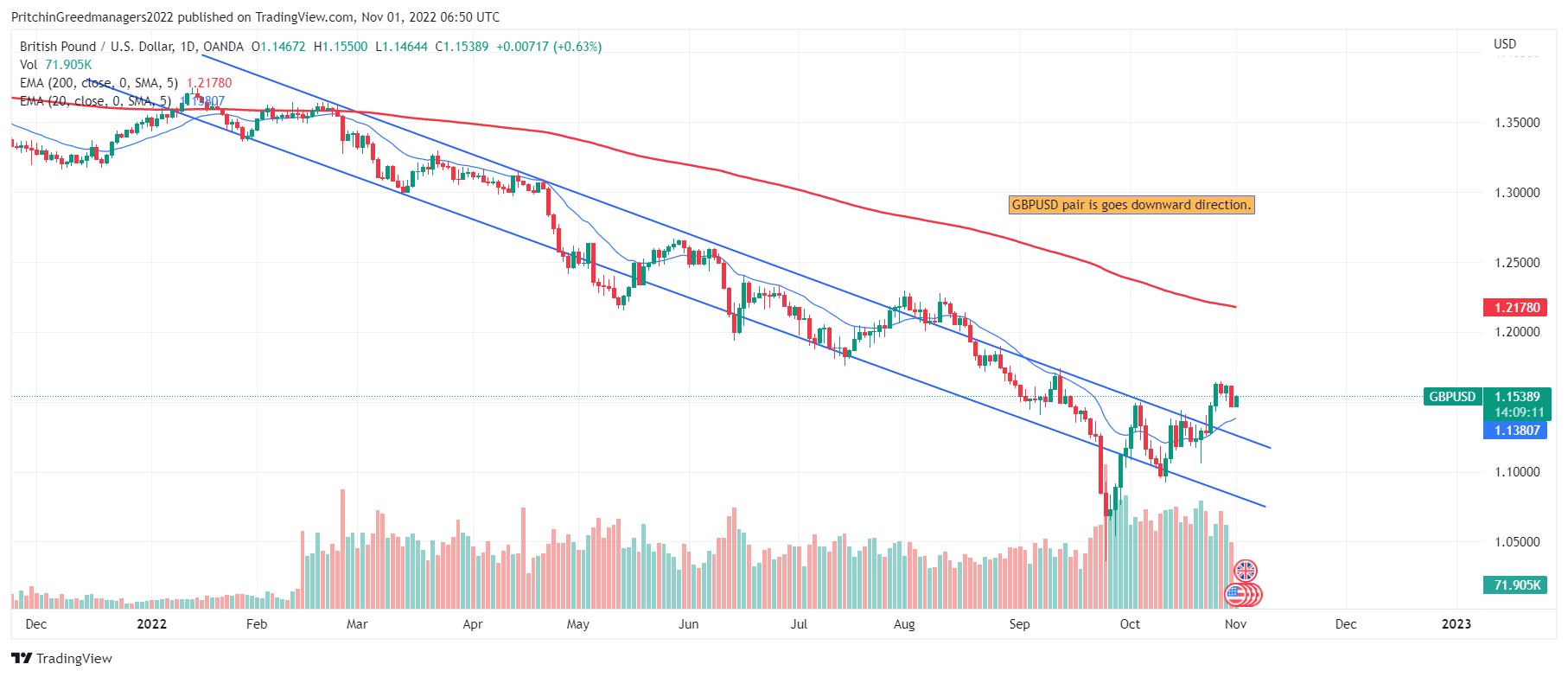This screenshot has width=1568, height=677.
Task: Select the GBPUSD downward direction annotation
Action: pyautogui.click(x=1131, y=205)
